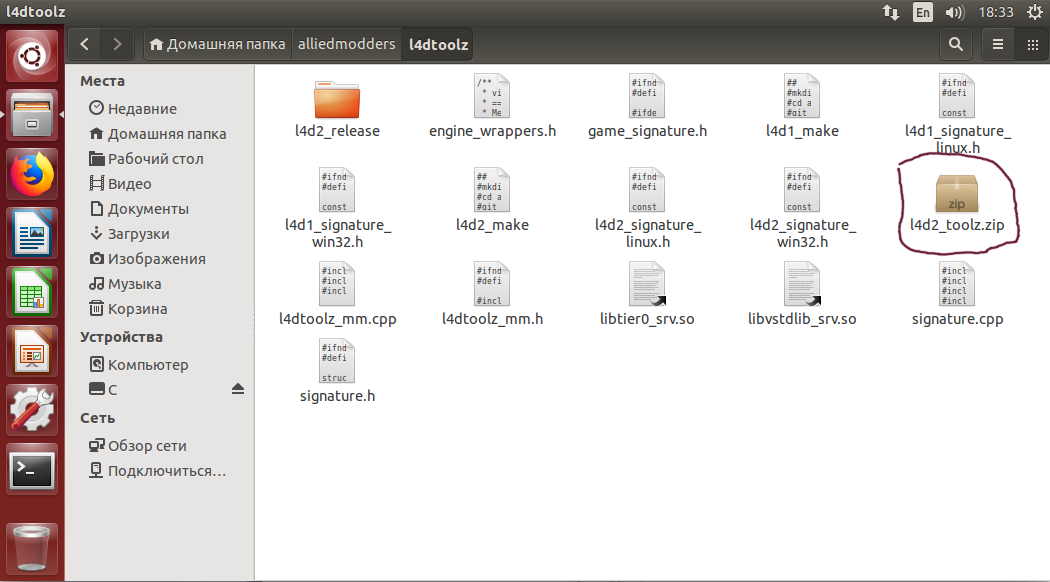Open System Settings wrench-gear launcher icon
Image resolution: width=1050 pixels, height=582 pixels.
pyautogui.click(x=31, y=410)
